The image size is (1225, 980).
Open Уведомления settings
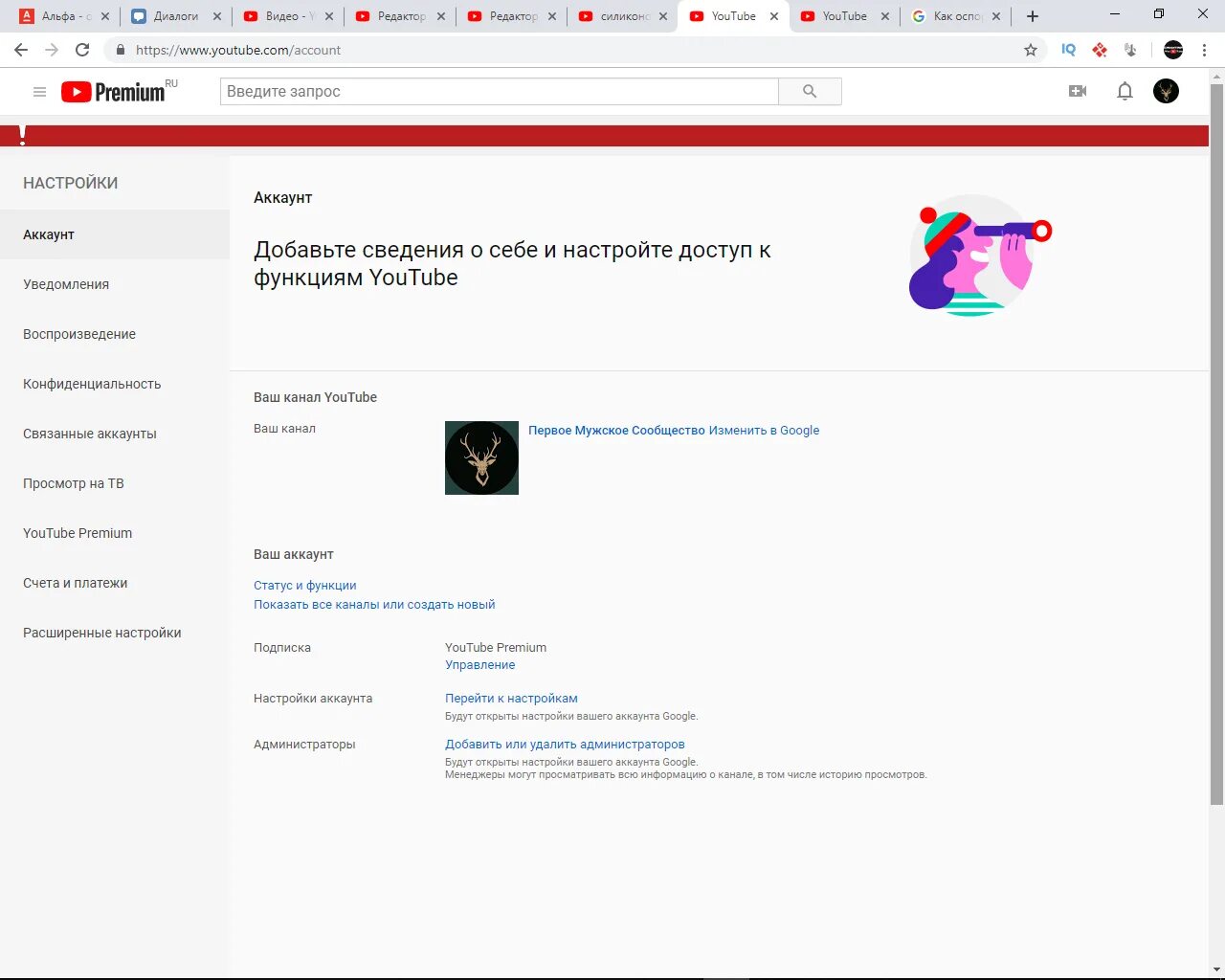pyautogui.click(x=115, y=284)
